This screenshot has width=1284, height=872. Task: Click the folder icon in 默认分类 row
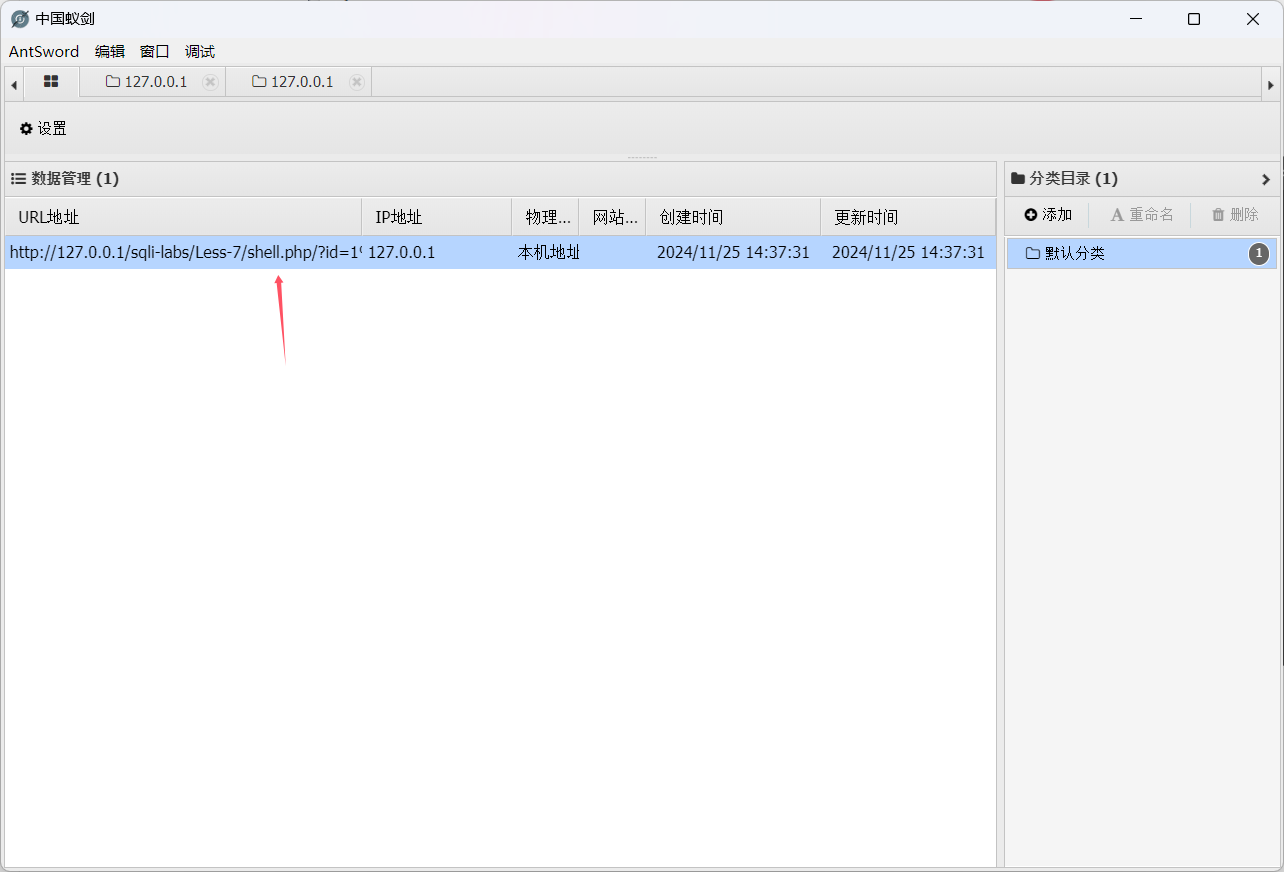pyautogui.click(x=1033, y=254)
